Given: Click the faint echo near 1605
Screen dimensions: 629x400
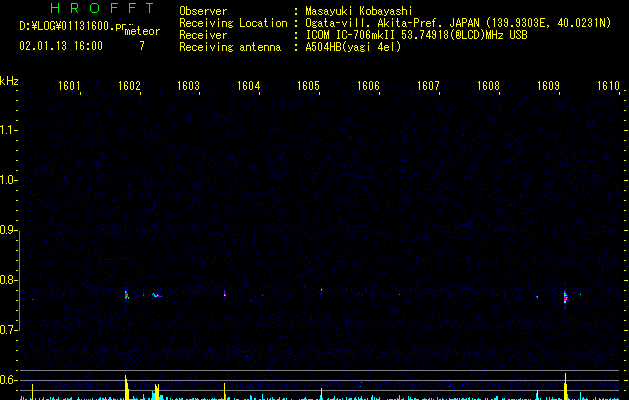Looking at the screenshot, I should [321, 289].
